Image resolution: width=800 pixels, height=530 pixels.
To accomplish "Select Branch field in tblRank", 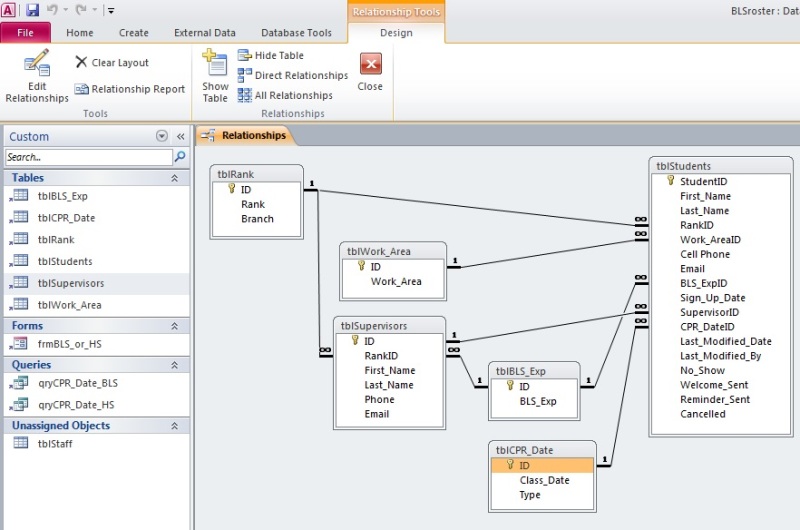I will click(257, 219).
